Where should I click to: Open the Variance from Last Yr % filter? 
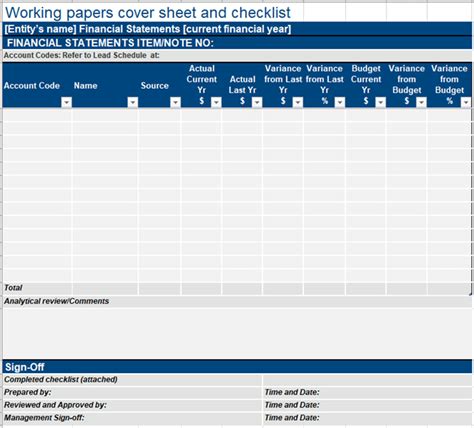(x=340, y=102)
